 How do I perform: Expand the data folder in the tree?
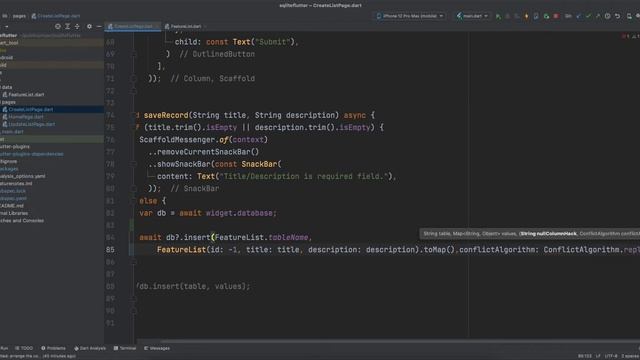[7, 87]
